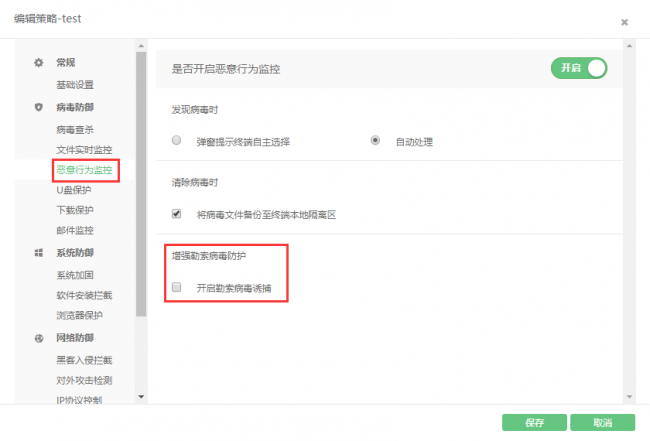The image size is (650, 441).
Task: Go to 病毒查杀 settings
Action: [x=75, y=129]
